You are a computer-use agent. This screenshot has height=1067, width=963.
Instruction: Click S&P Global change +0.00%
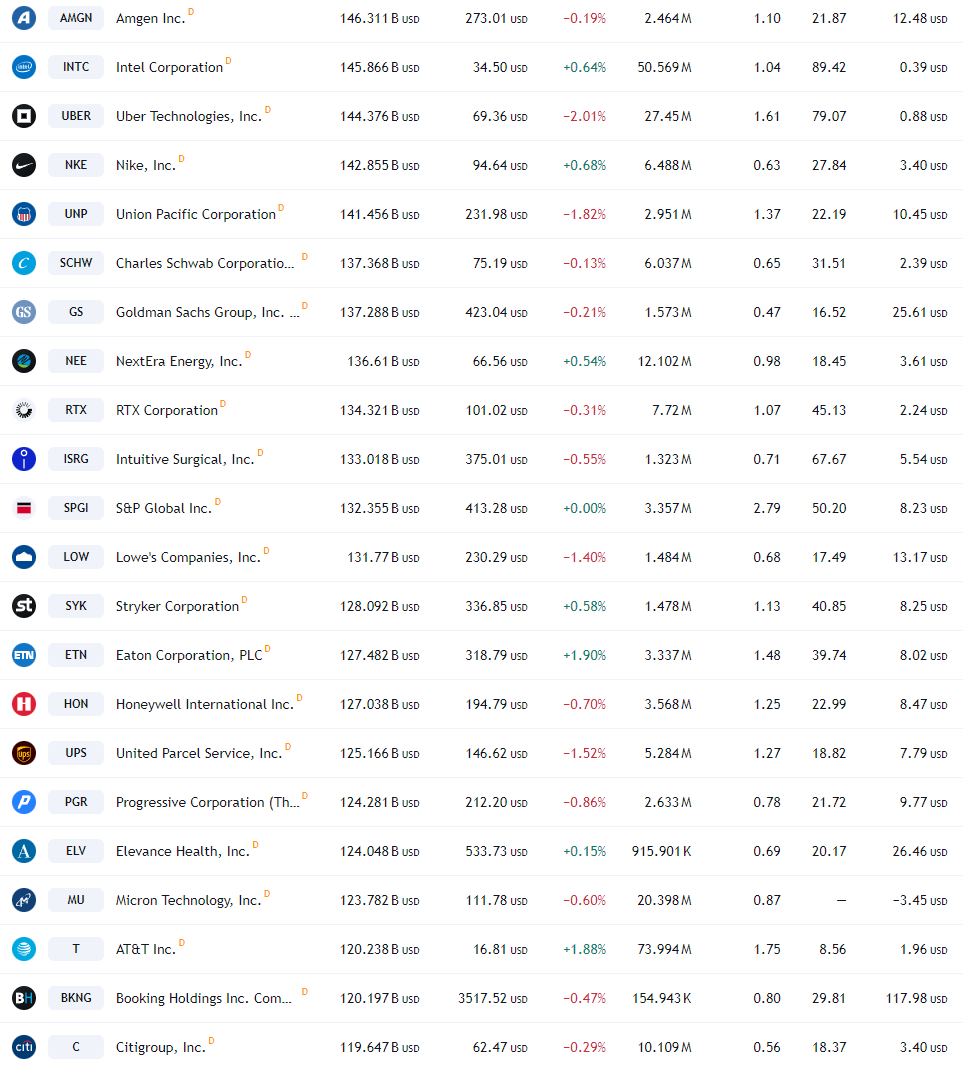[584, 508]
